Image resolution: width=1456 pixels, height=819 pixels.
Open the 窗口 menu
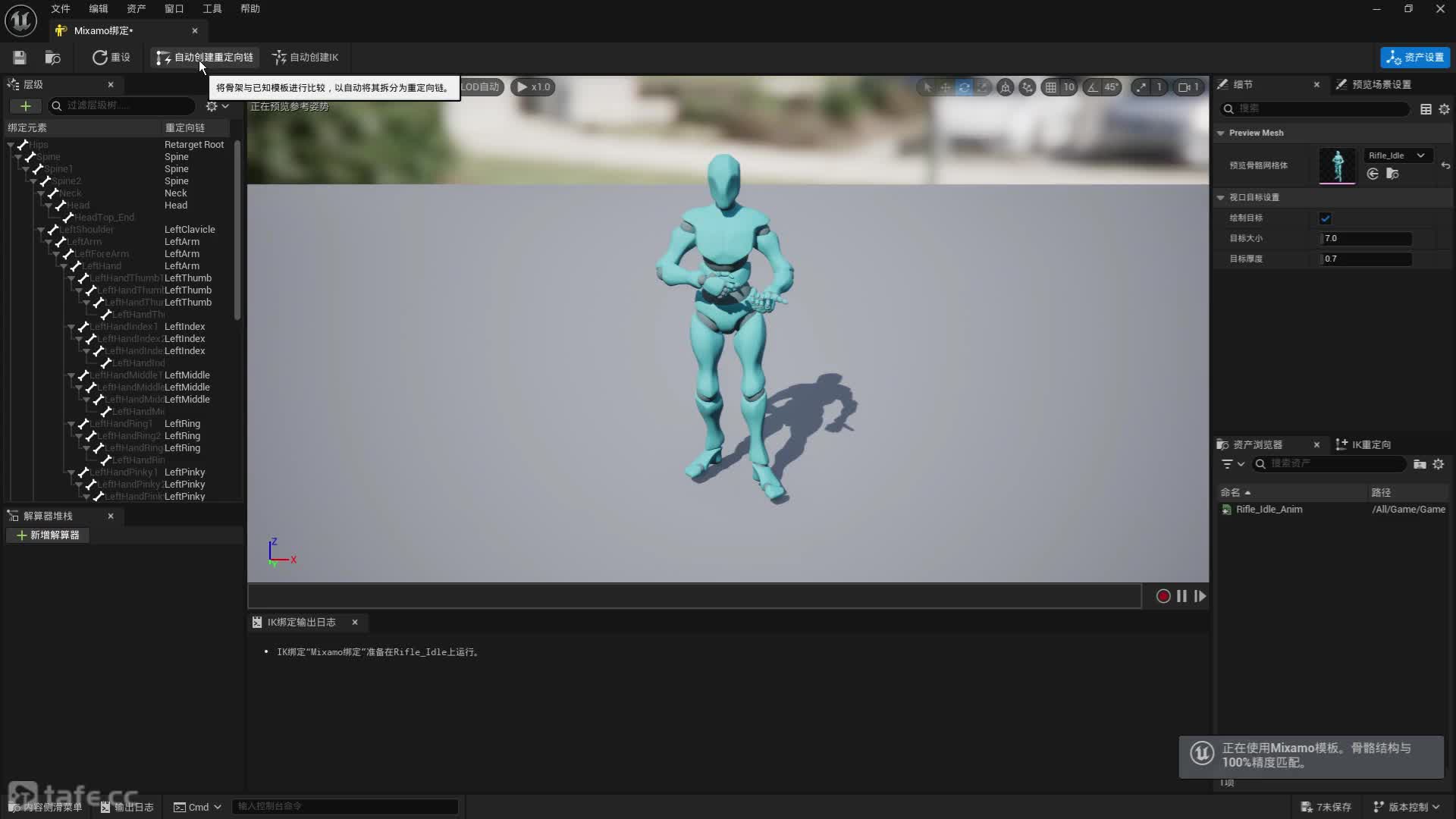point(174,8)
